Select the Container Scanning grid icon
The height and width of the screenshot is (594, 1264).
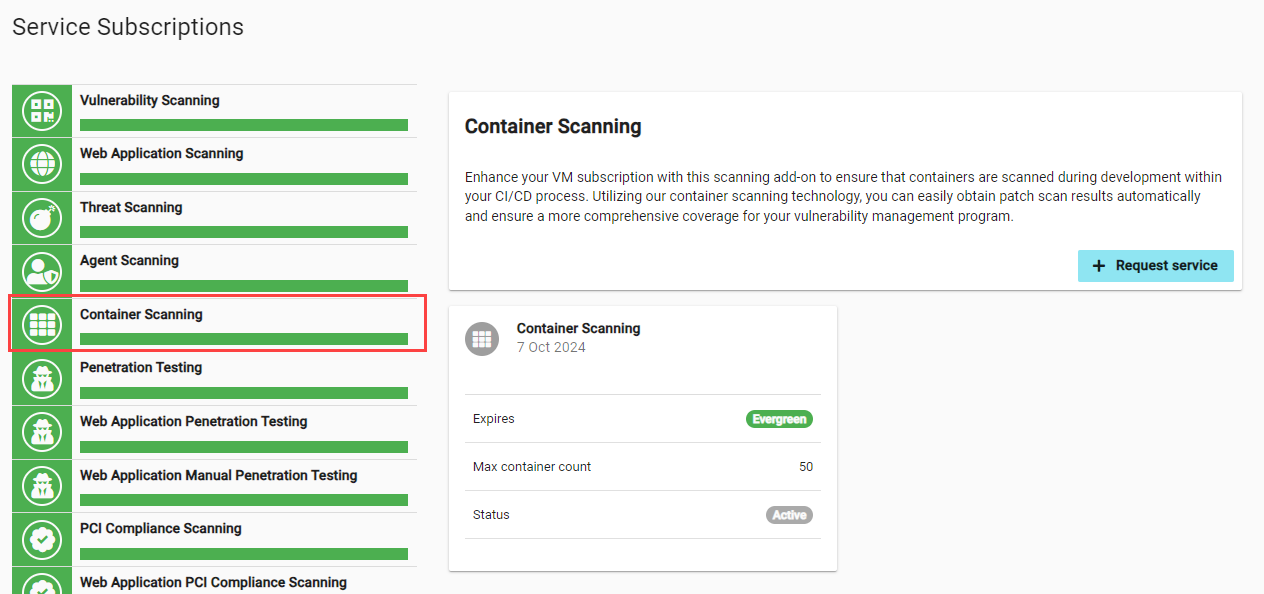pos(41,324)
